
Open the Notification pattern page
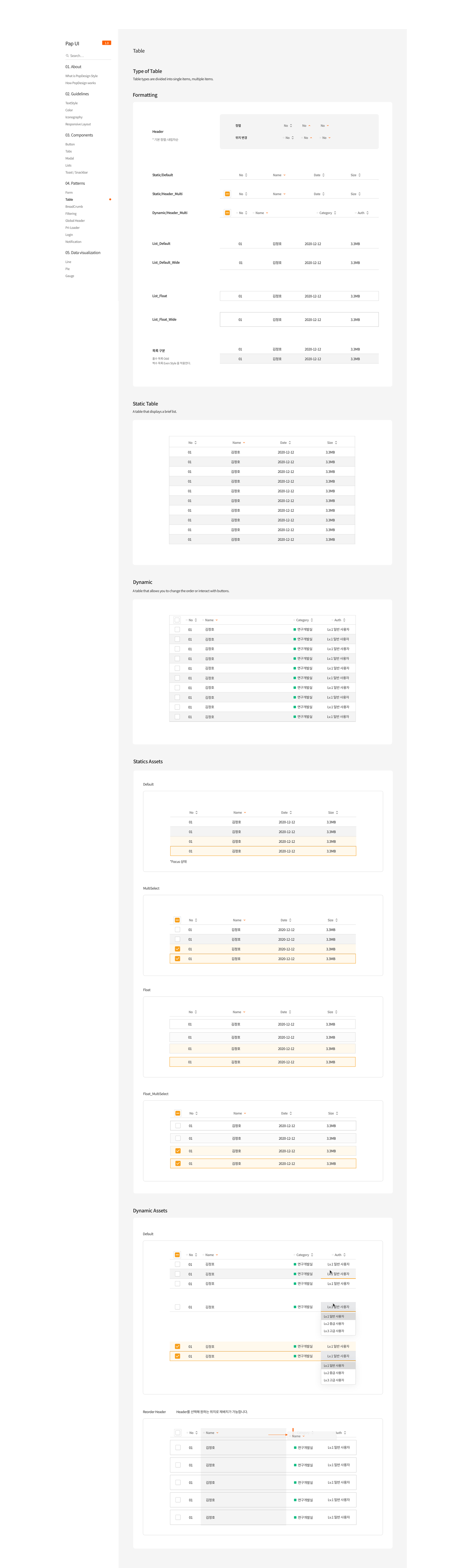click(73, 242)
